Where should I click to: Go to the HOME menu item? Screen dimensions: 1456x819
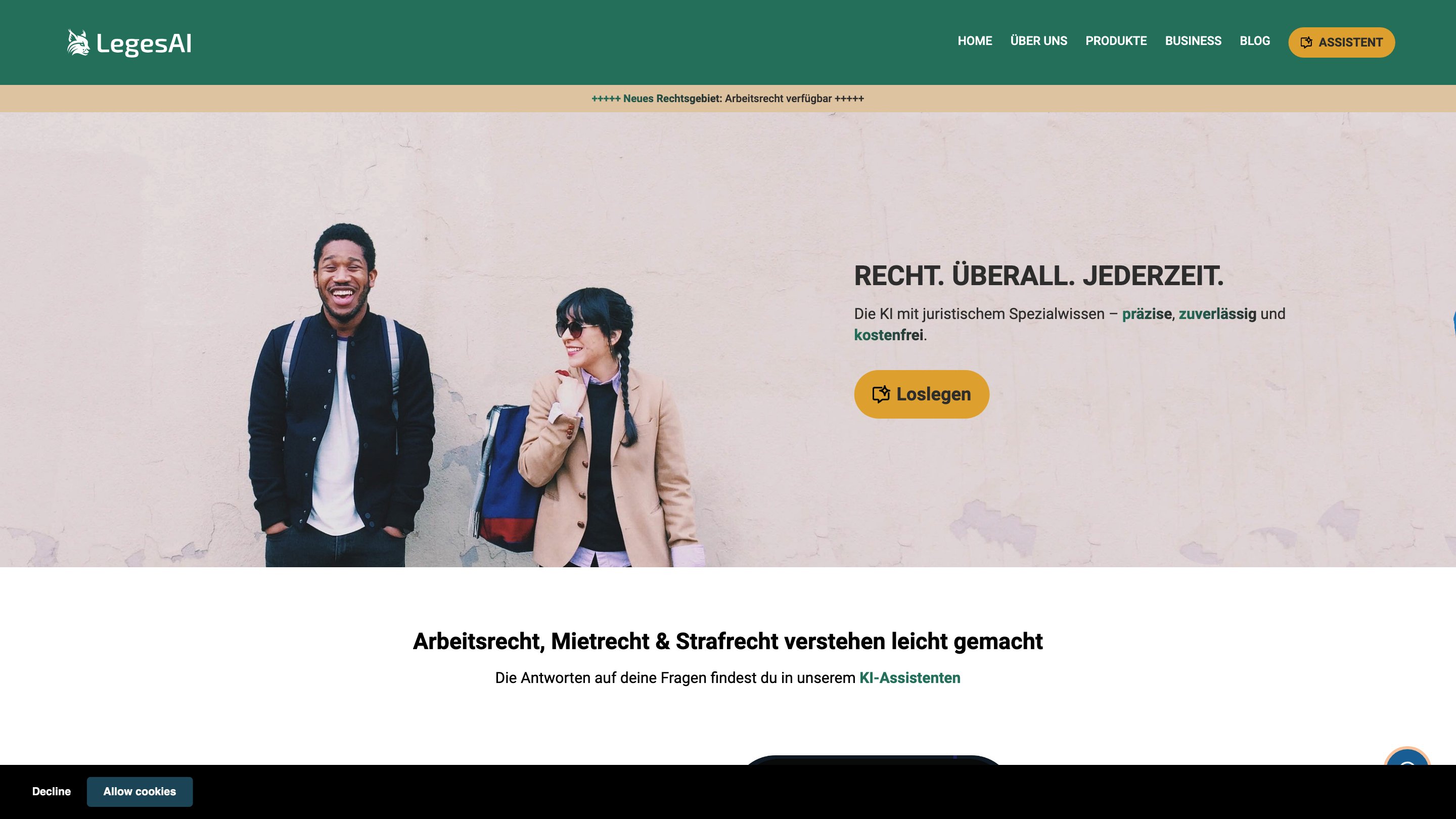974,41
